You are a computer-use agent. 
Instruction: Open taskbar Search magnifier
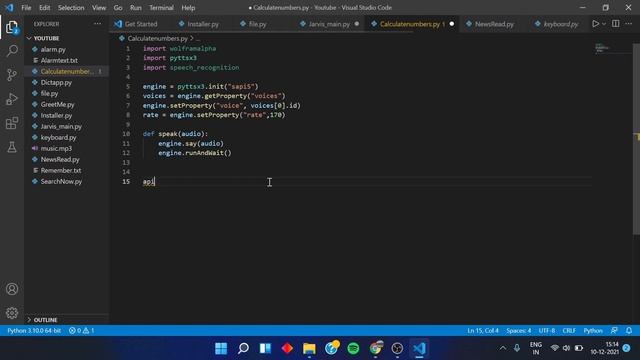coord(243,348)
